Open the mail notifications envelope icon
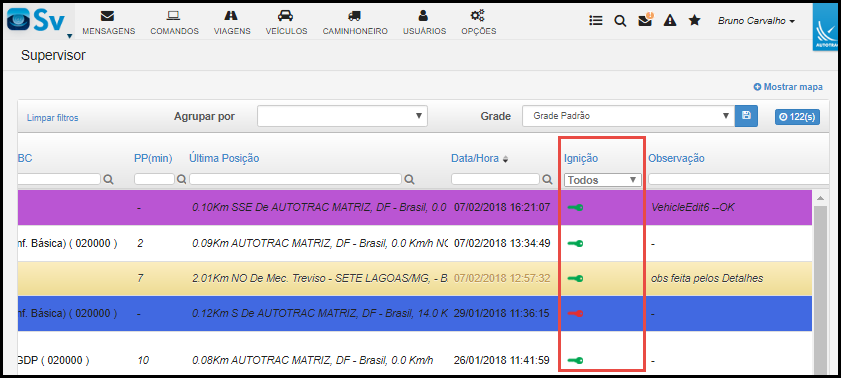The height and width of the screenshot is (378, 841). [645, 20]
